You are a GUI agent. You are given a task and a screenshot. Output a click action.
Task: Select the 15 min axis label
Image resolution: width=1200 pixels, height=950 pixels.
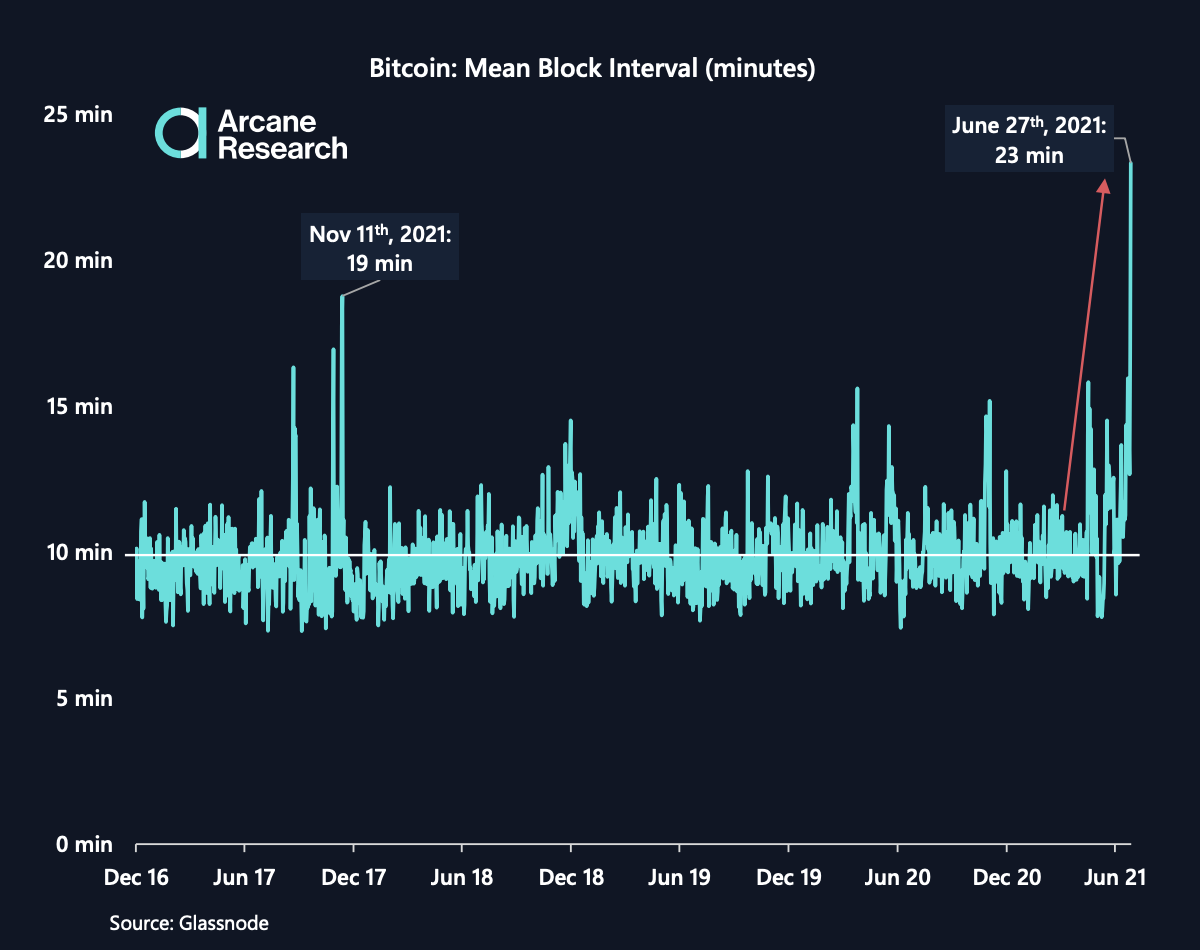pos(79,407)
